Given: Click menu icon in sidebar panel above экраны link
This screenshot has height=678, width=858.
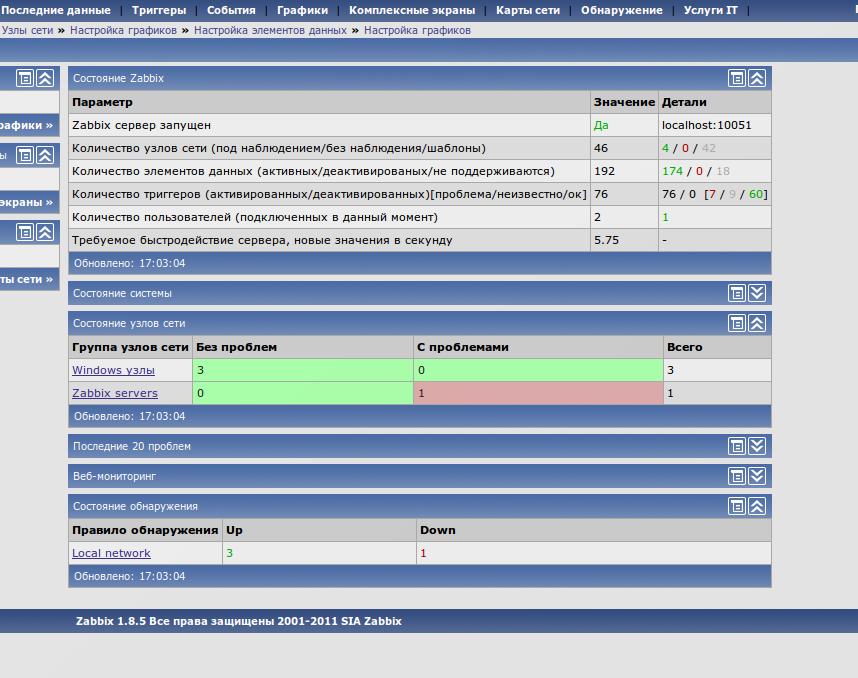Looking at the screenshot, I should coord(25,155).
